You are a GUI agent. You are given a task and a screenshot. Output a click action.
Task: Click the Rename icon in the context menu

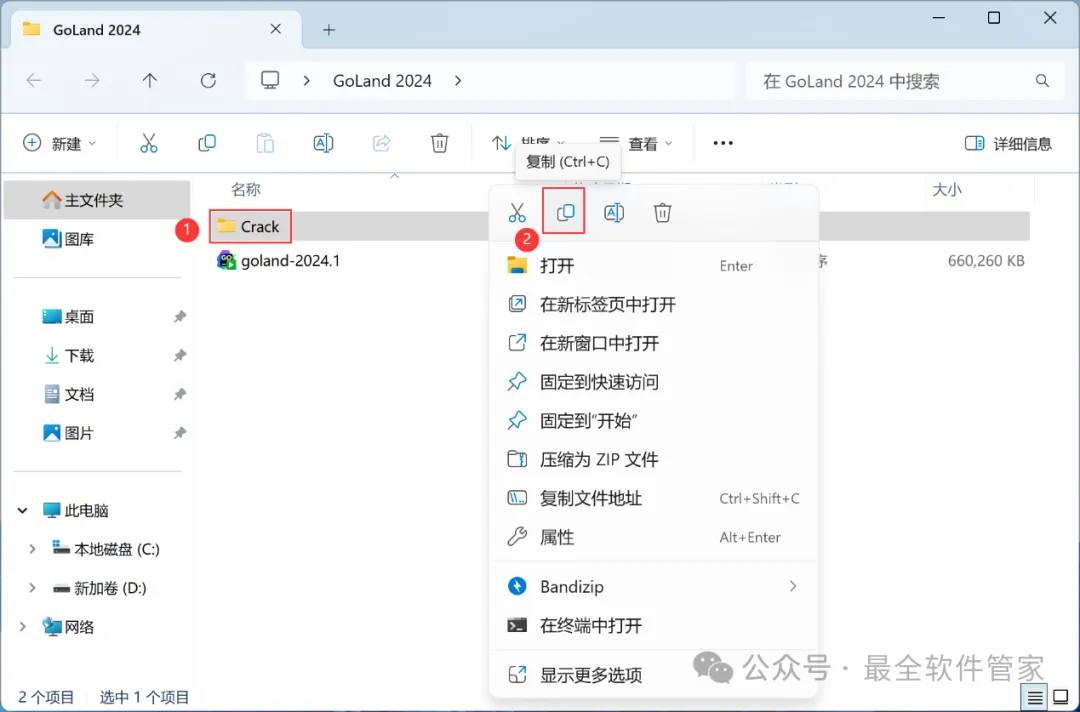[614, 213]
